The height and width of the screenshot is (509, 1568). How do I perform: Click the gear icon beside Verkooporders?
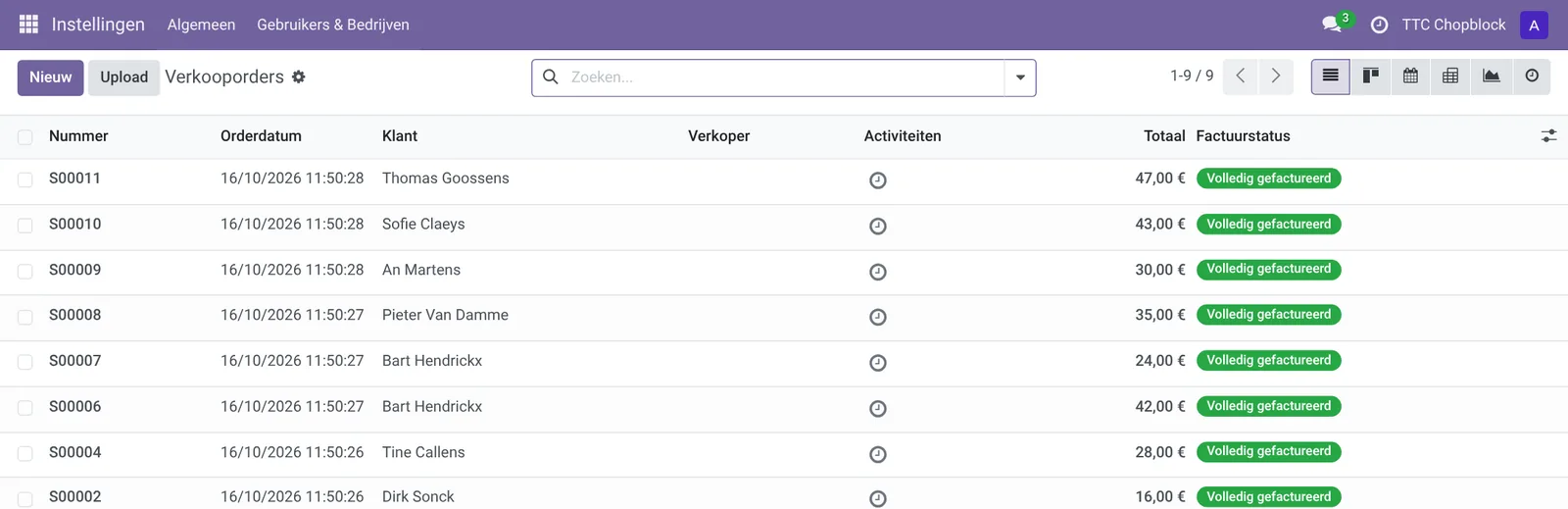(299, 76)
